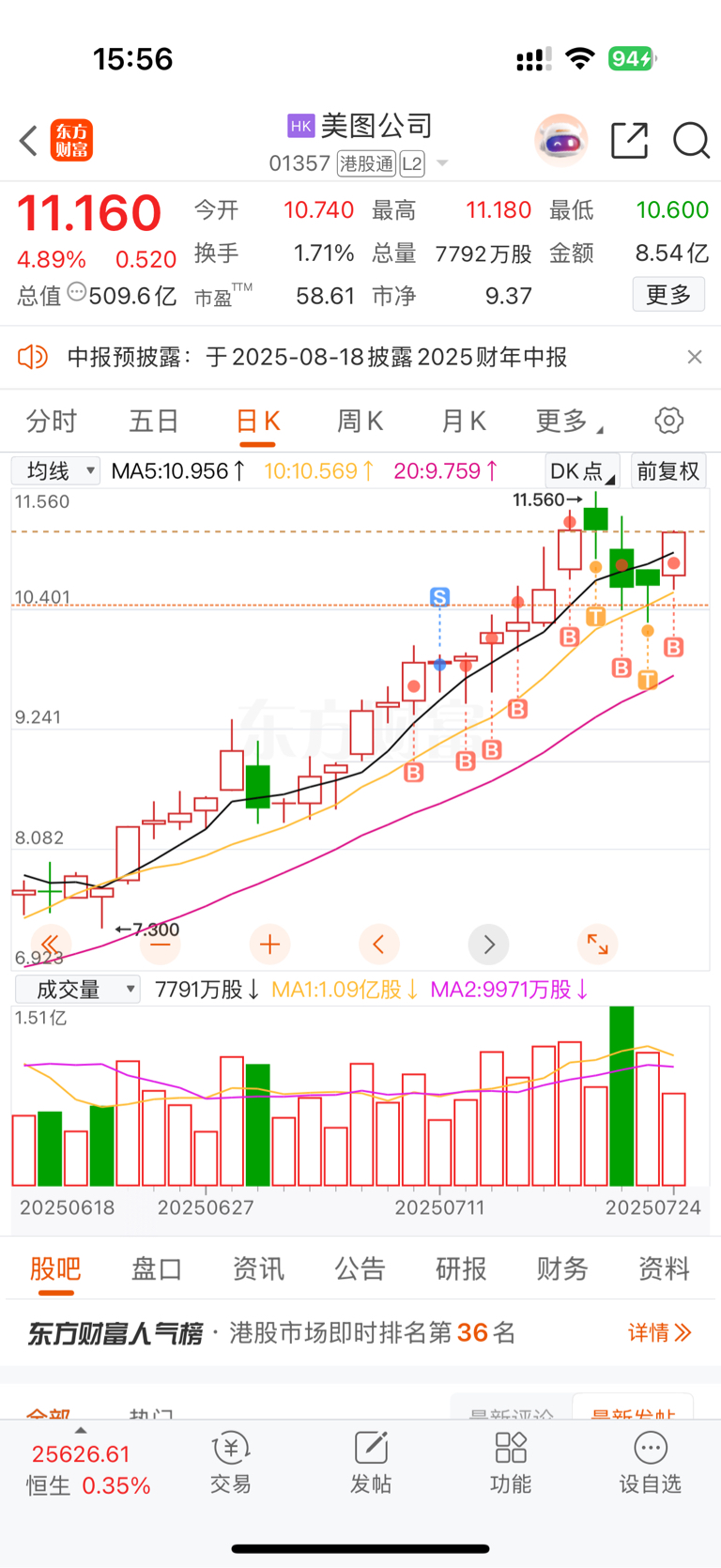Open the AI assistant robot avatar

[x=561, y=141]
